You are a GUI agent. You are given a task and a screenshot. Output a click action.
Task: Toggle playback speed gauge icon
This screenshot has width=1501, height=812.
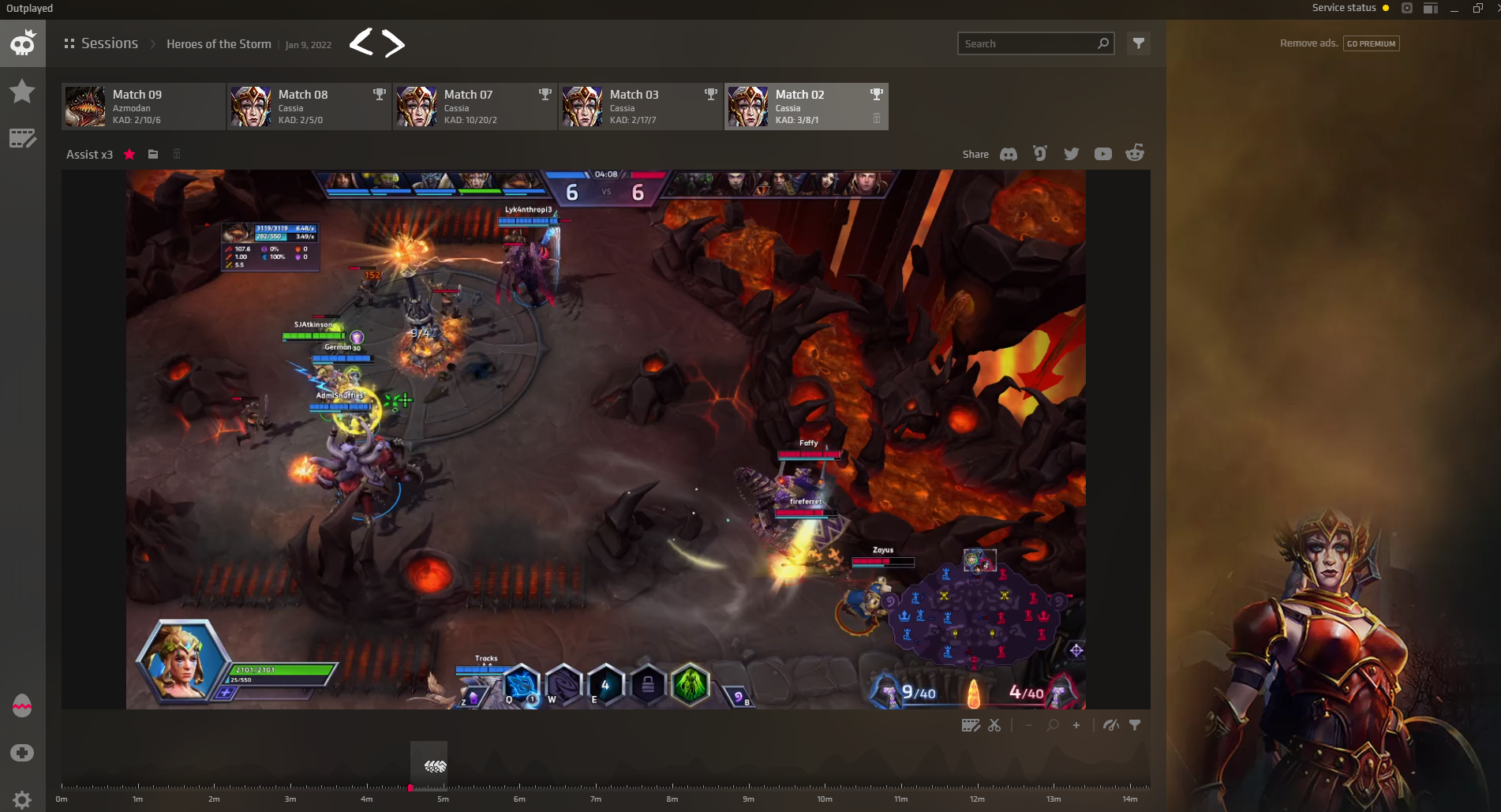1111,725
